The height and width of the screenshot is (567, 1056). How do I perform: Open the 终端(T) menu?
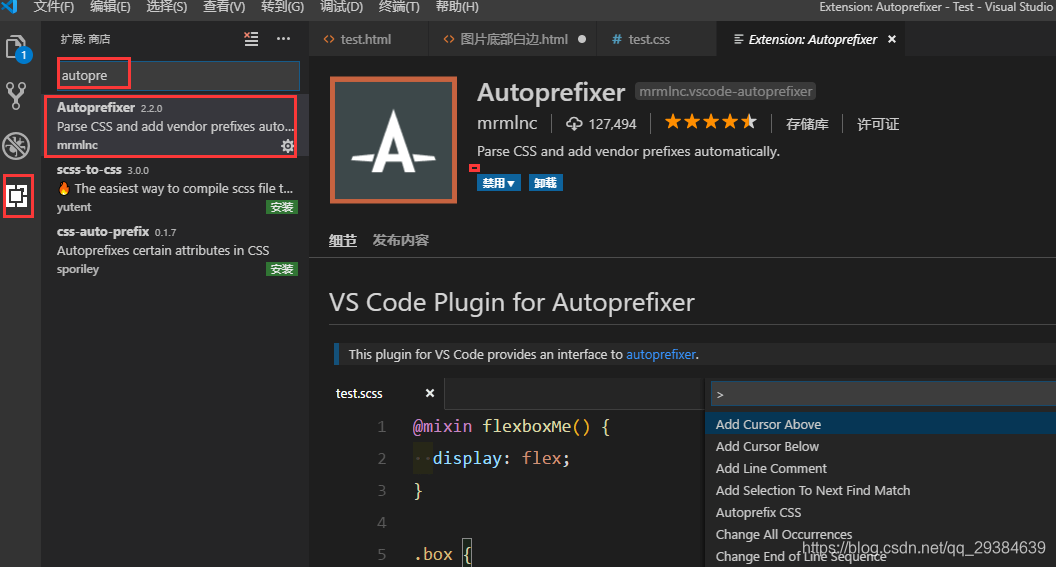click(399, 7)
